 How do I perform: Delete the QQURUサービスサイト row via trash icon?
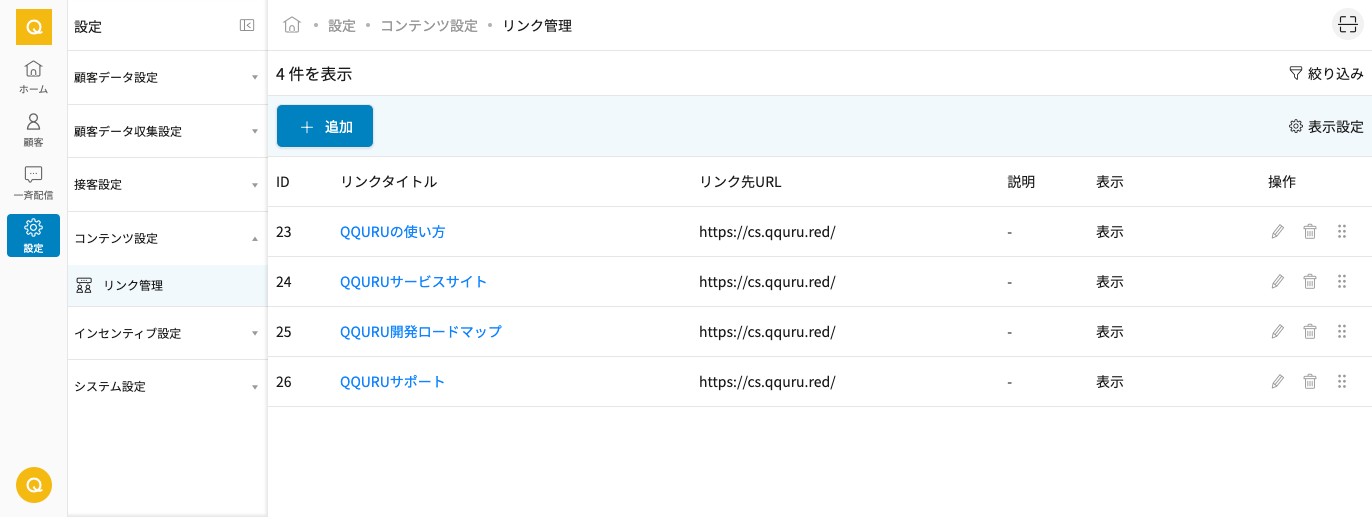[1309, 282]
